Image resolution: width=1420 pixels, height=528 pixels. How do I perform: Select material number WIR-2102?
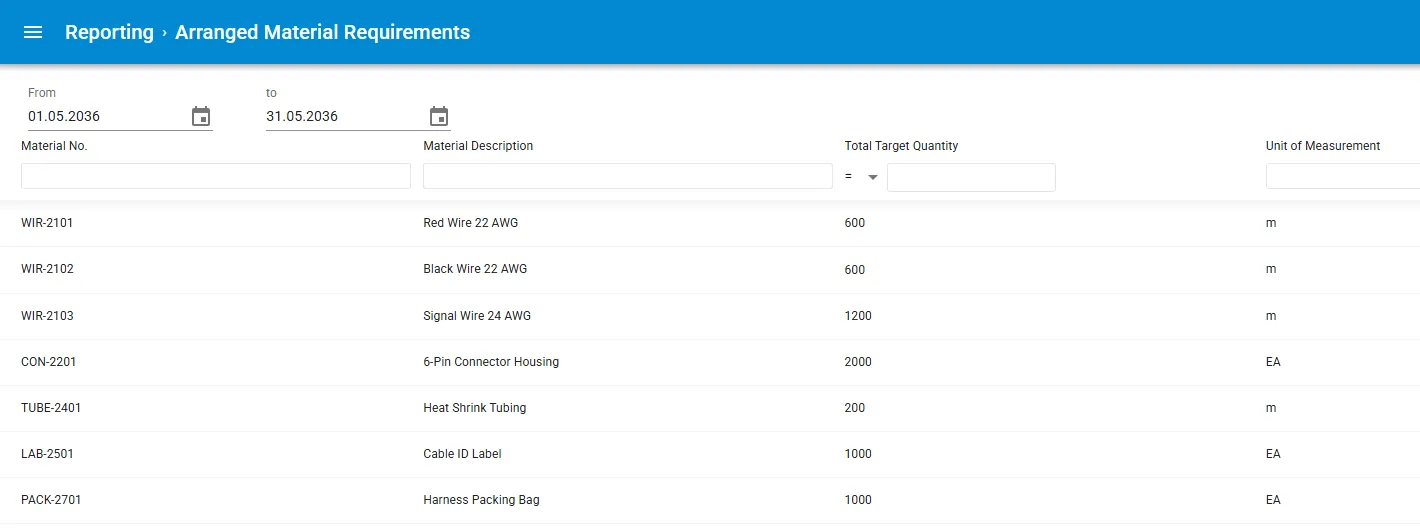click(47, 269)
